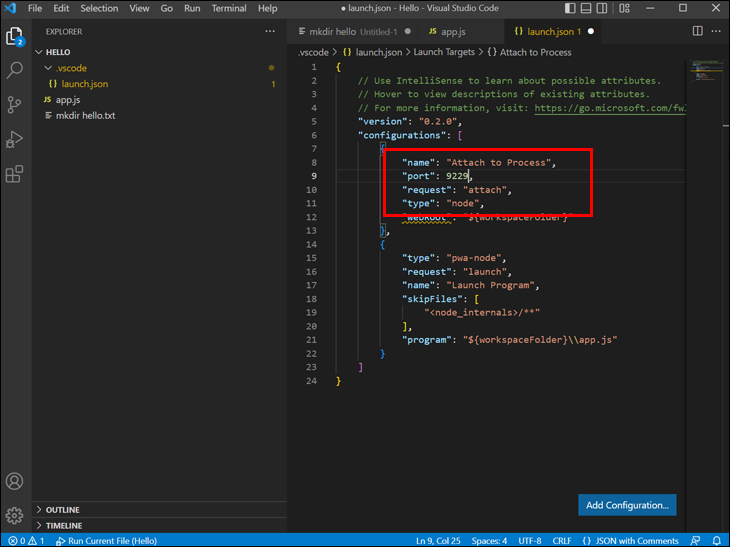Image resolution: width=730 pixels, height=547 pixels.
Task: Switch to the app.js tab
Action: pyautogui.click(x=453, y=31)
